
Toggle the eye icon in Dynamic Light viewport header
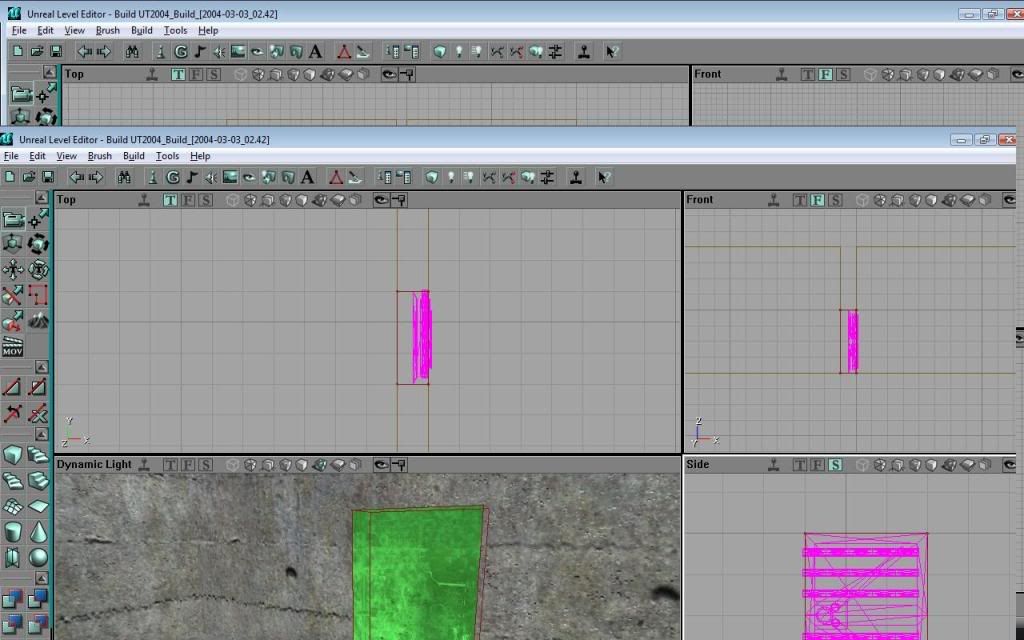[382, 465]
